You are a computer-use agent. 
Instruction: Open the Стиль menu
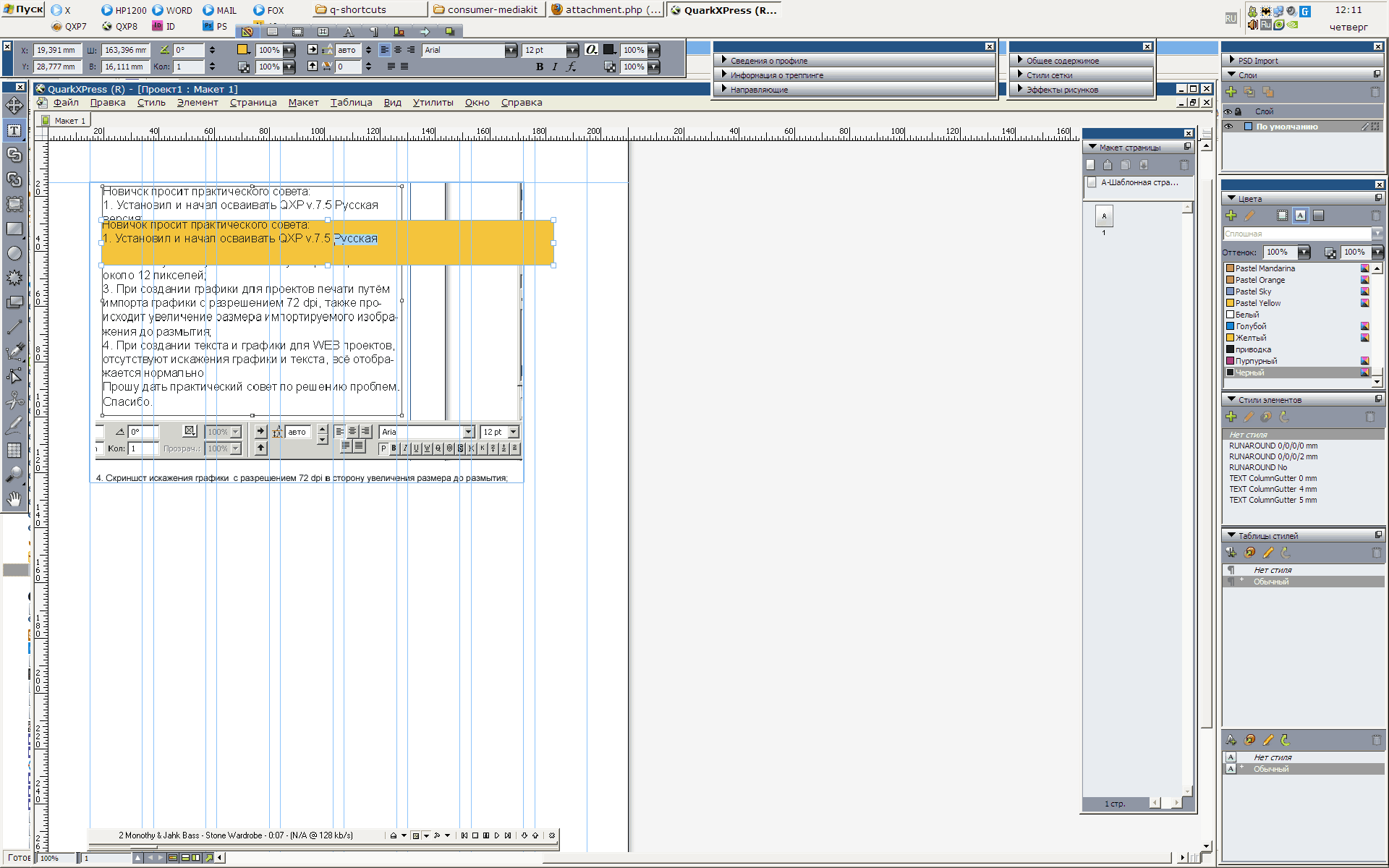[151, 103]
